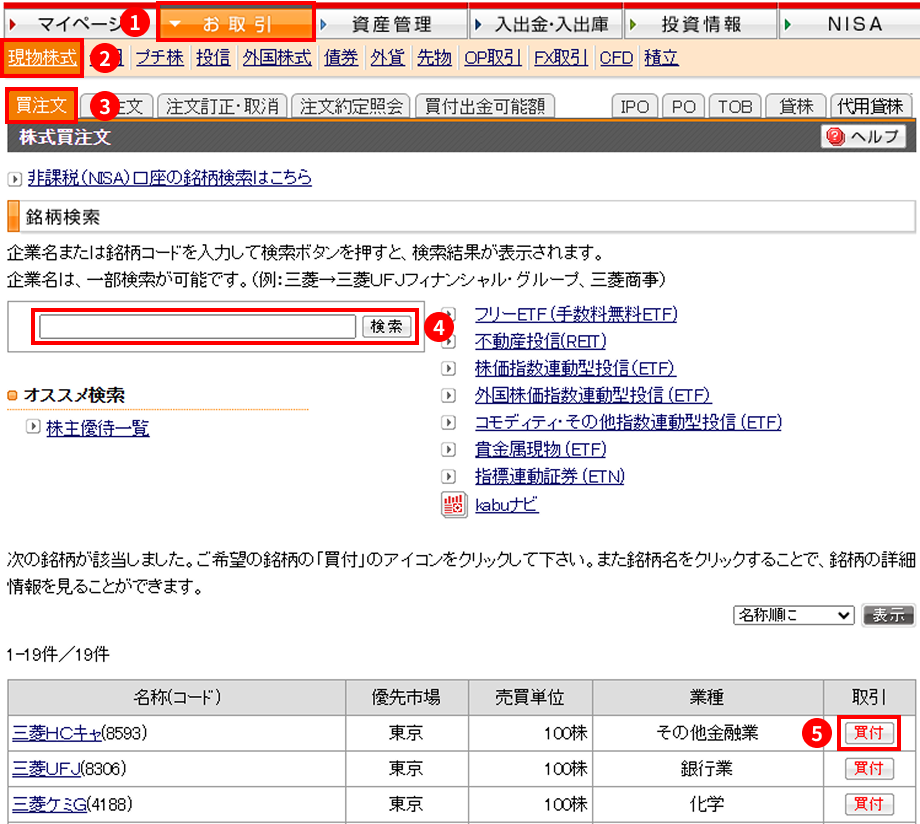Click arrow icon before 非課税(NISA)口座 link

(x=13, y=179)
